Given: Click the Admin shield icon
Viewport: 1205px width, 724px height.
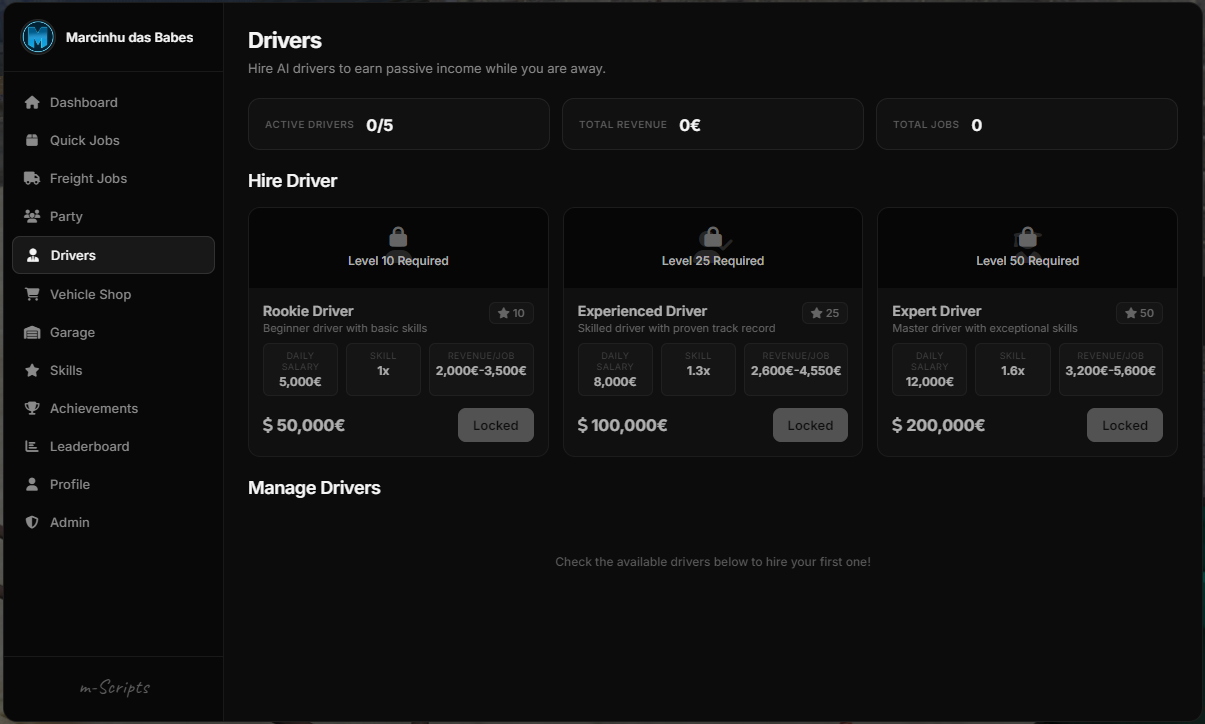Looking at the screenshot, I should [x=32, y=522].
